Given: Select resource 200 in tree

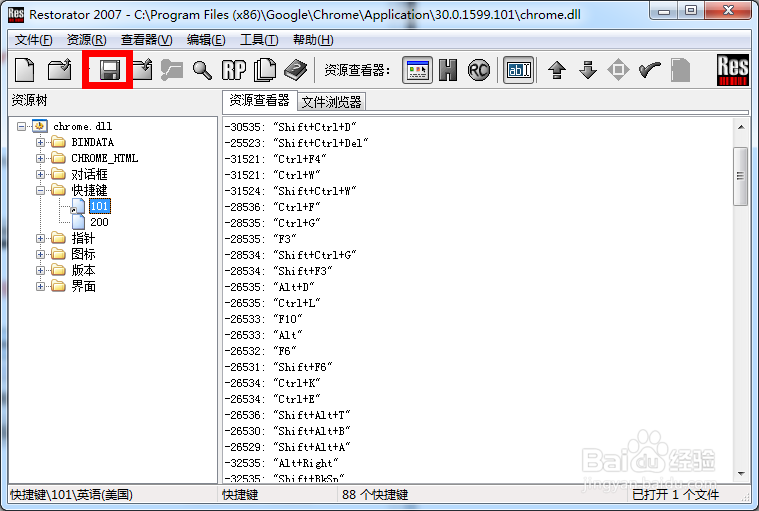Looking at the screenshot, I should coord(99,222).
